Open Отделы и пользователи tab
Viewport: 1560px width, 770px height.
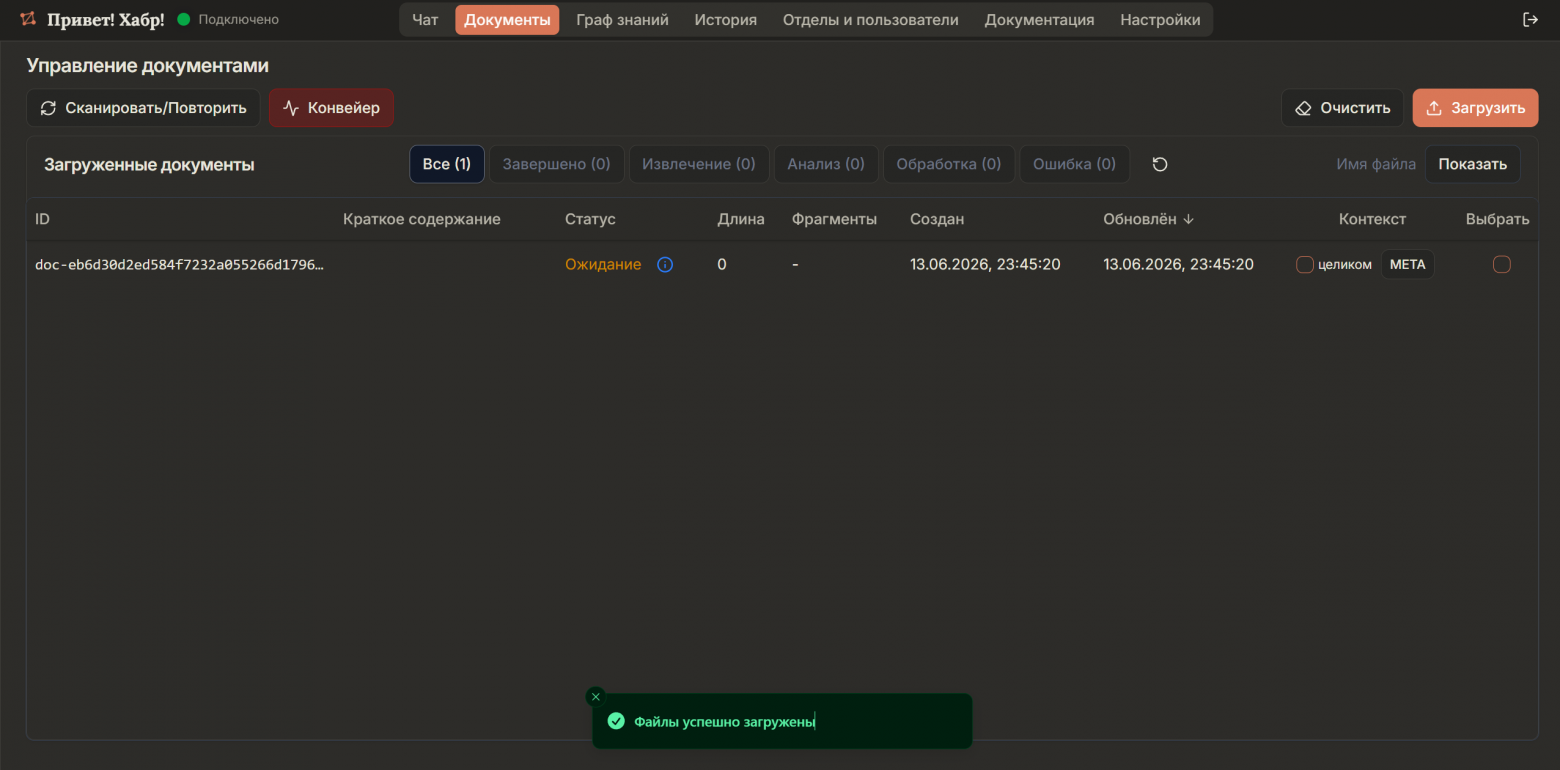(871, 20)
